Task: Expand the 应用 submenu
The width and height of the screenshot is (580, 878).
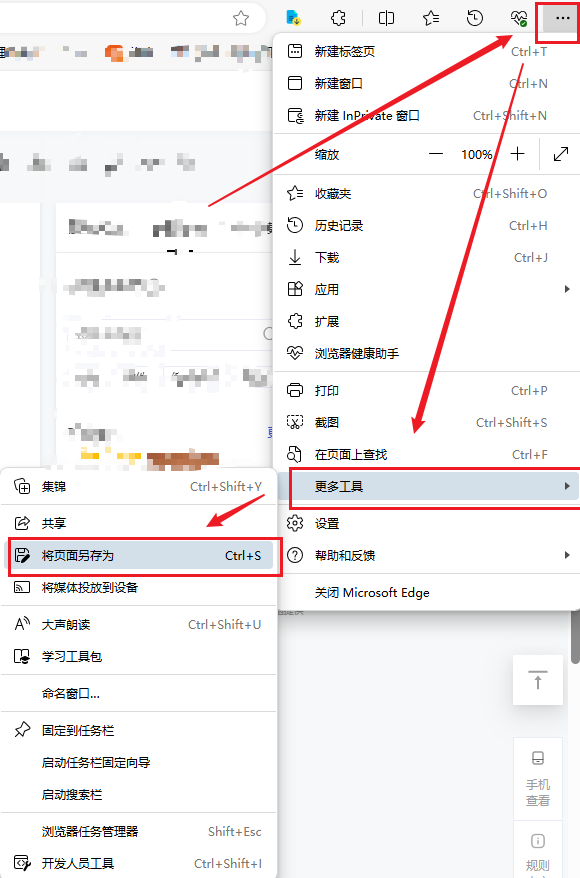Action: [427, 289]
